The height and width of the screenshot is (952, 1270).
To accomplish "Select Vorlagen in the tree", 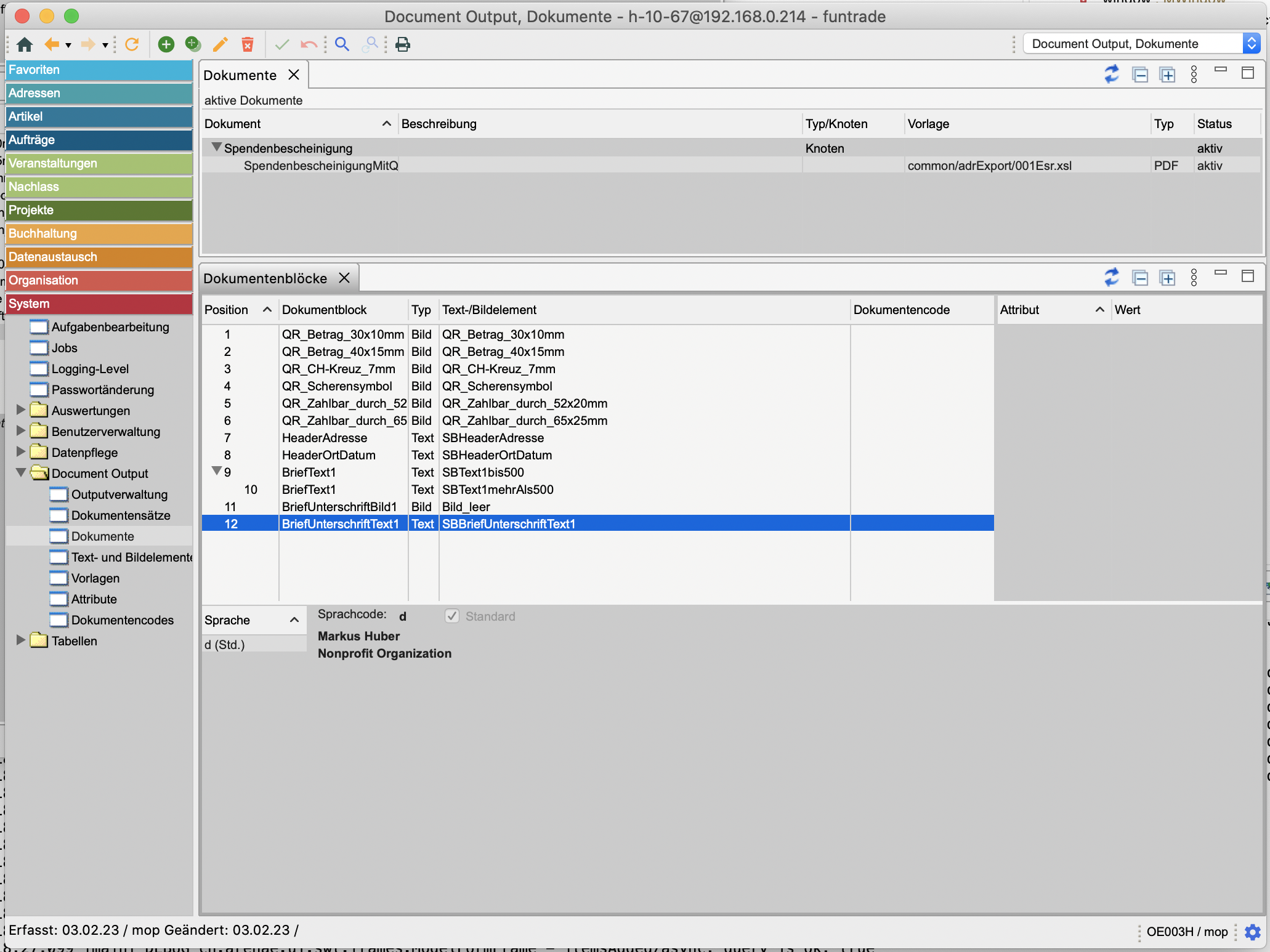I will [95, 578].
